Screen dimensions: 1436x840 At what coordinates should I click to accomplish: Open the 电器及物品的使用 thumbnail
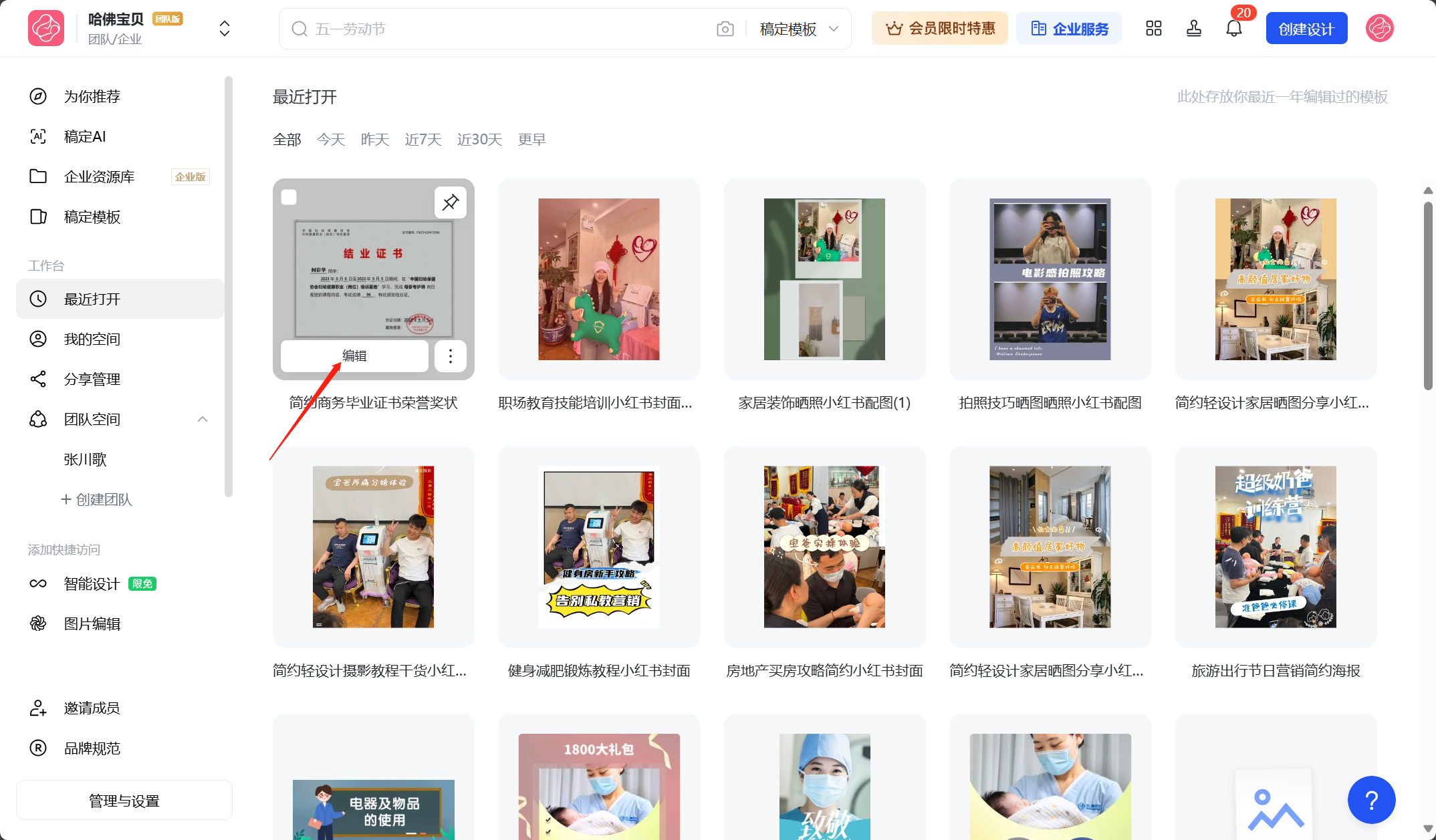click(x=373, y=809)
